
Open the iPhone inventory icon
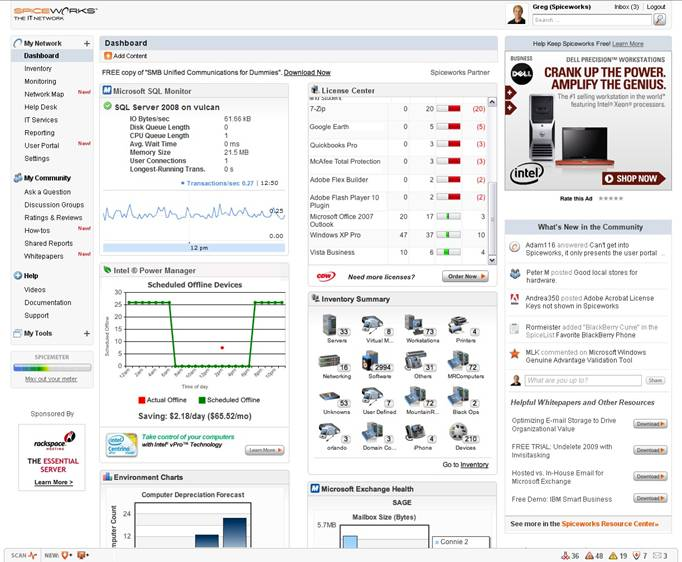(x=414, y=432)
